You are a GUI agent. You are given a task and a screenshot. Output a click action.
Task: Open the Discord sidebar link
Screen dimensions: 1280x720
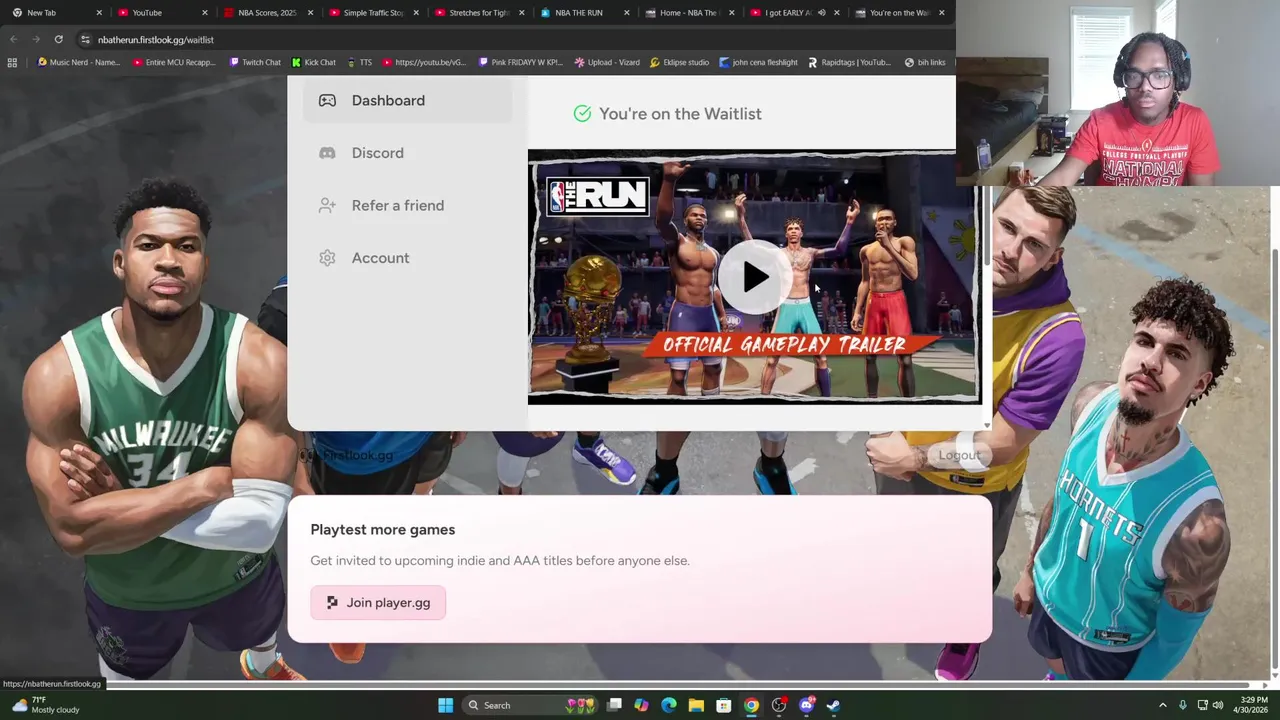point(408,153)
